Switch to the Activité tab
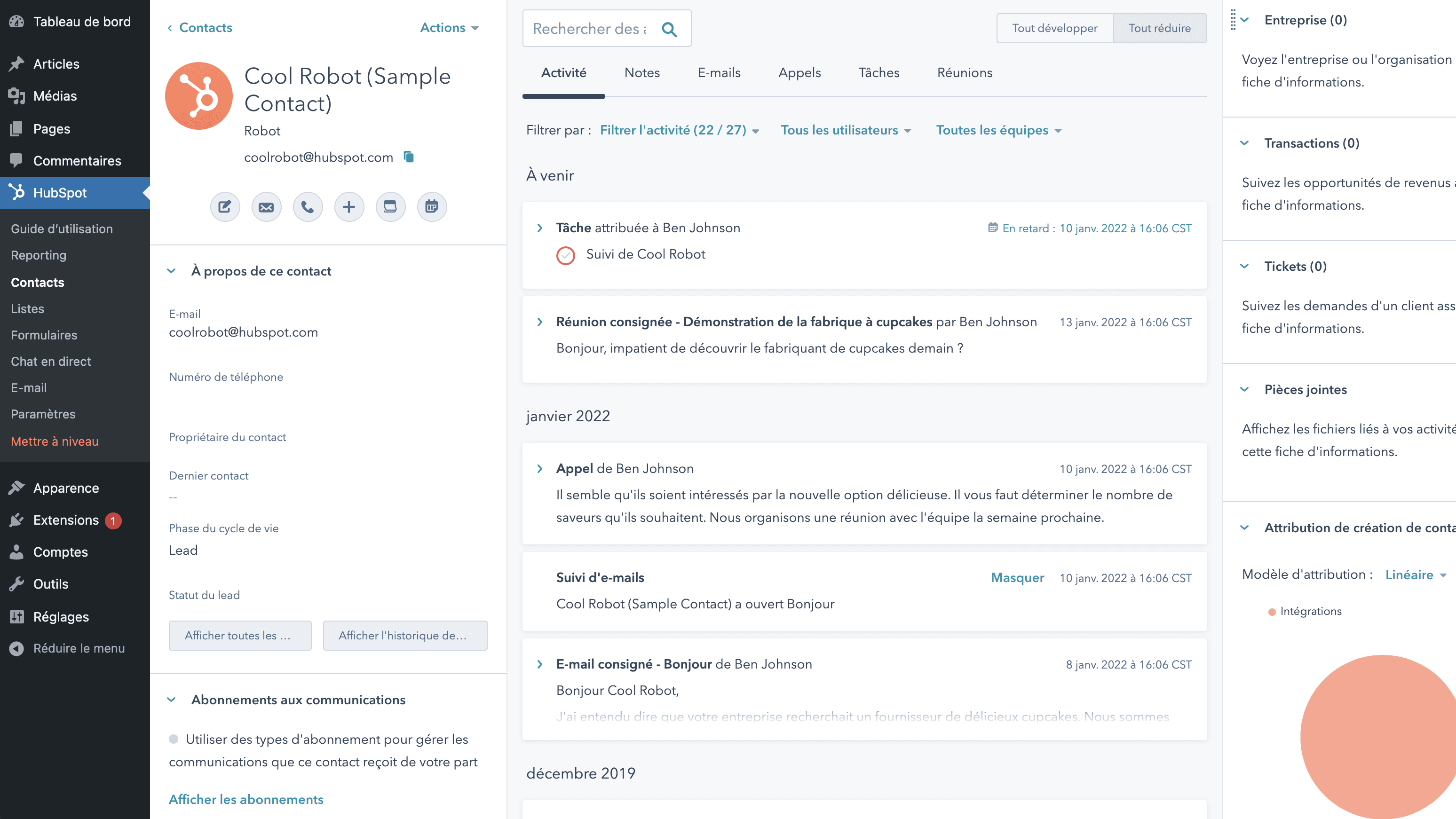Image resolution: width=1456 pixels, height=819 pixels. coord(563,73)
